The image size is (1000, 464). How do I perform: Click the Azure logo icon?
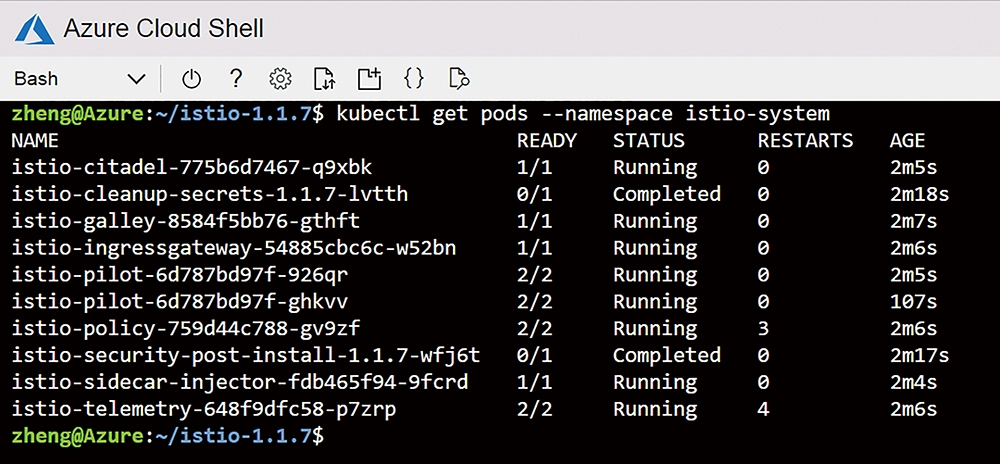click(x=34, y=29)
